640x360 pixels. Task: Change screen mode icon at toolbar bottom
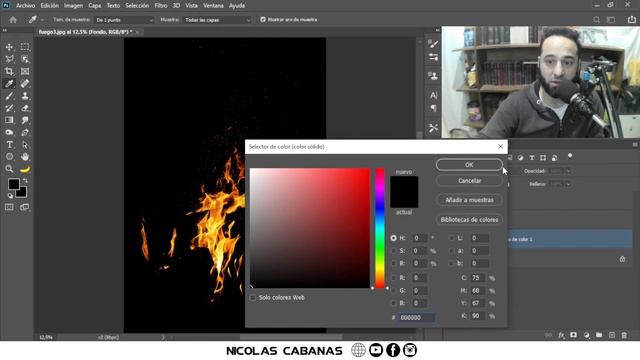pyautogui.click(x=25, y=207)
